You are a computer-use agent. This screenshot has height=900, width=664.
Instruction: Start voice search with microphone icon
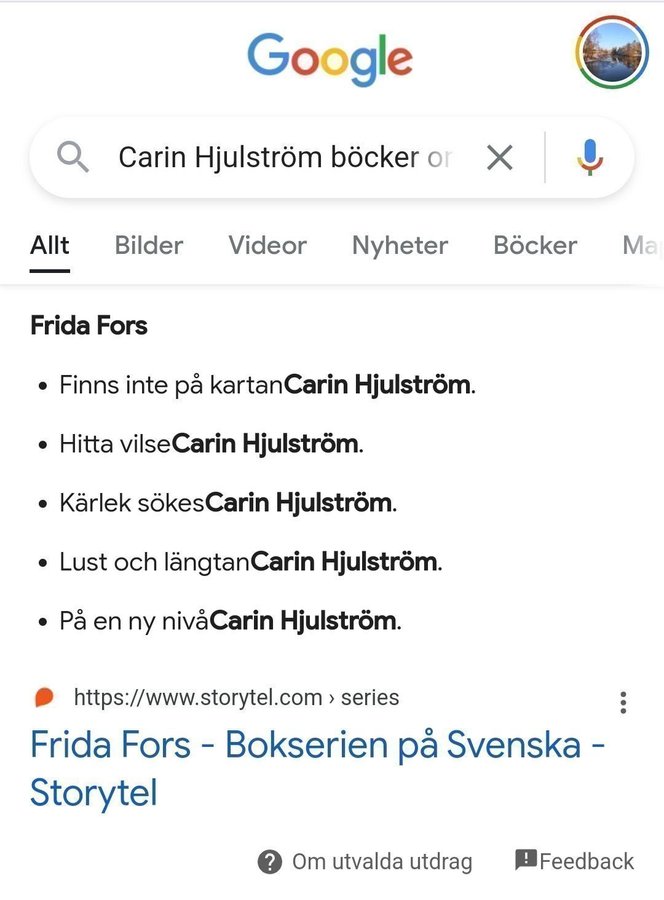pyautogui.click(x=590, y=157)
